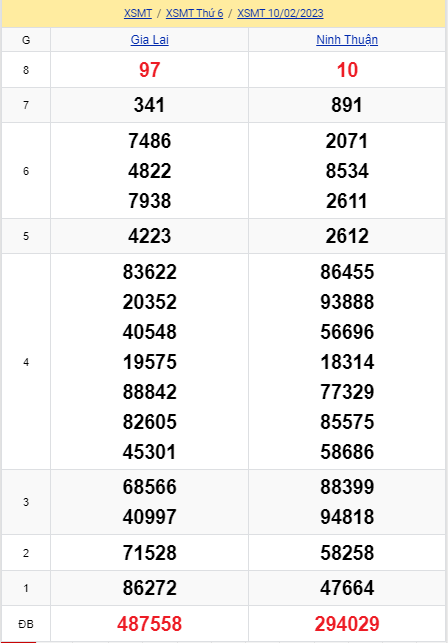Screen dimensions: 448x643
Task: Open the Gia Lai province link
Action: pos(149,40)
